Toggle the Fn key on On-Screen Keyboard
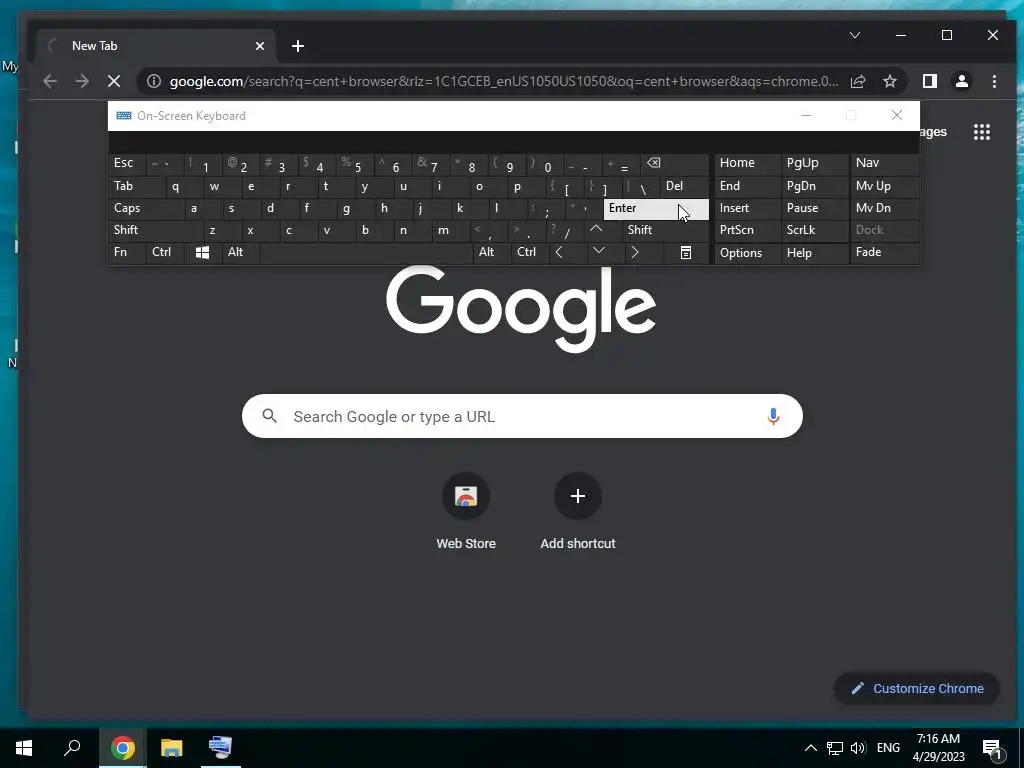 coord(127,253)
